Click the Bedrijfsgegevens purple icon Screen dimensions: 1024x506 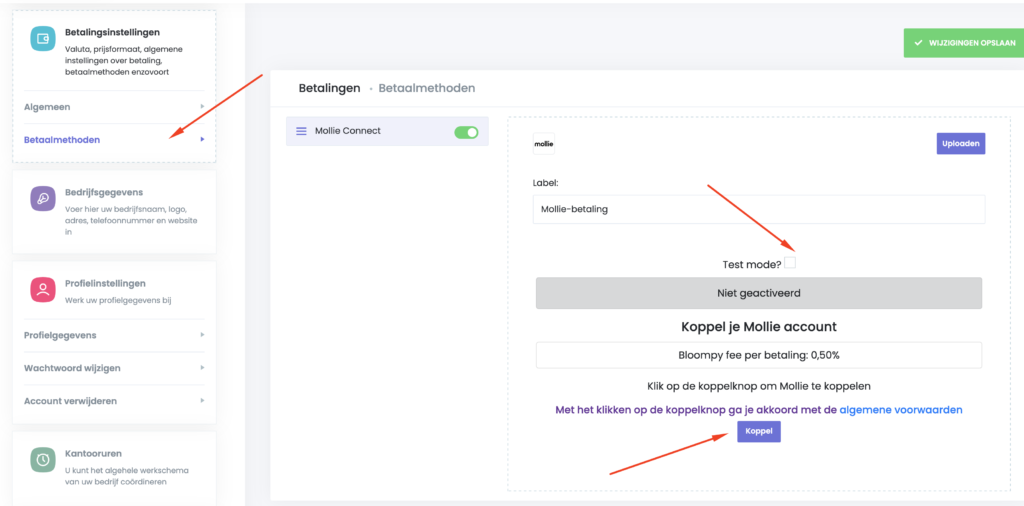coord(43,198)
